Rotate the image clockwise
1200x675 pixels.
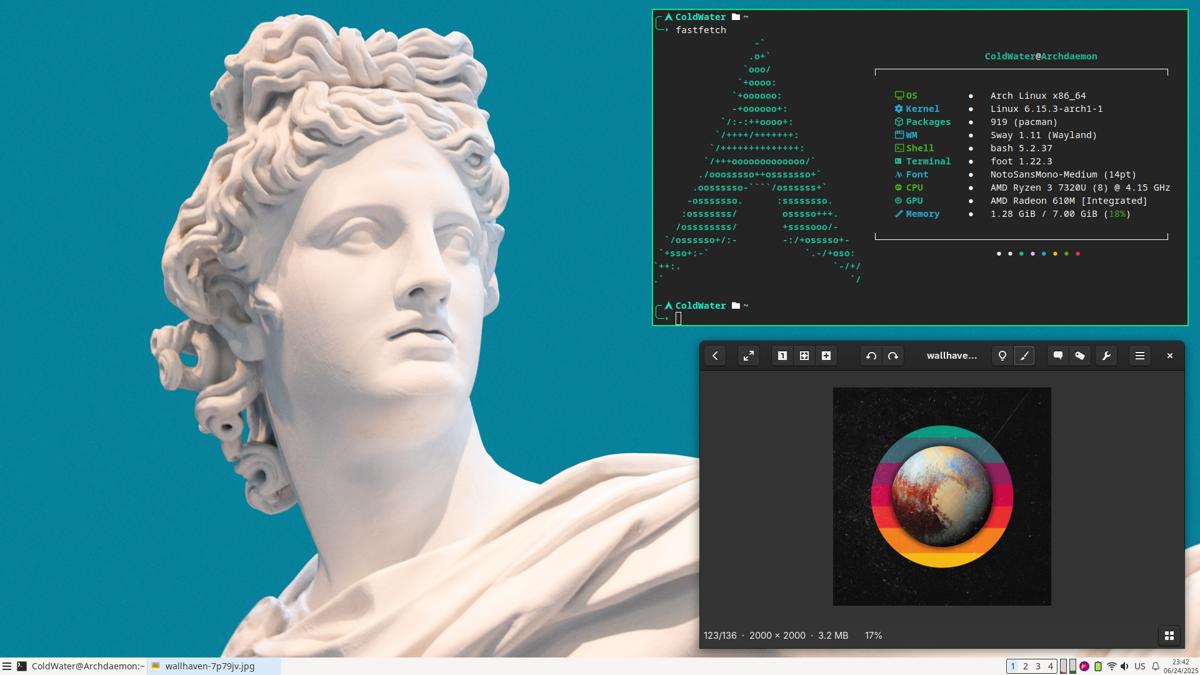pos(893,356)
